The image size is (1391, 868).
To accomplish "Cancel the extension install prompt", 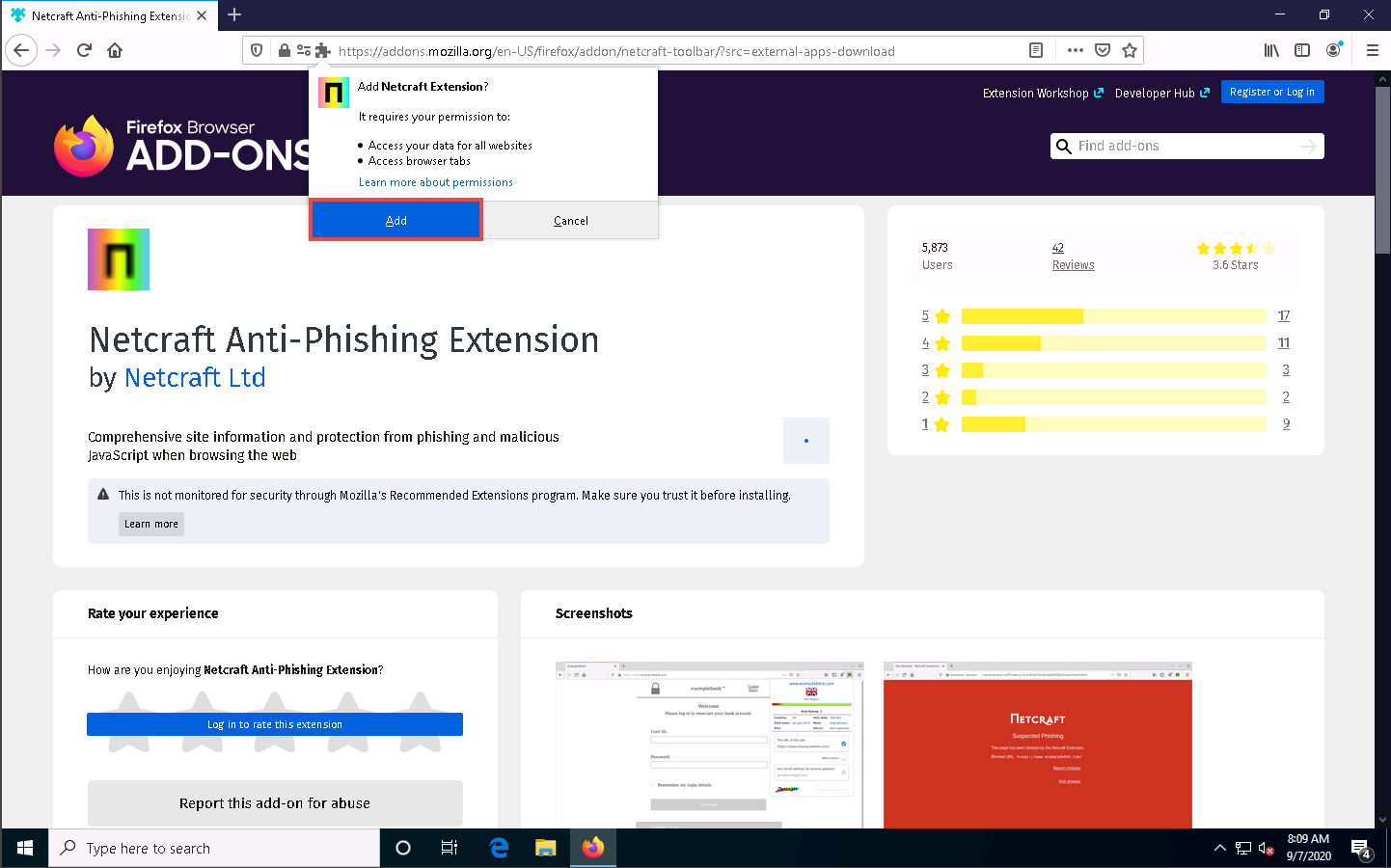I will tap(571, 220).
